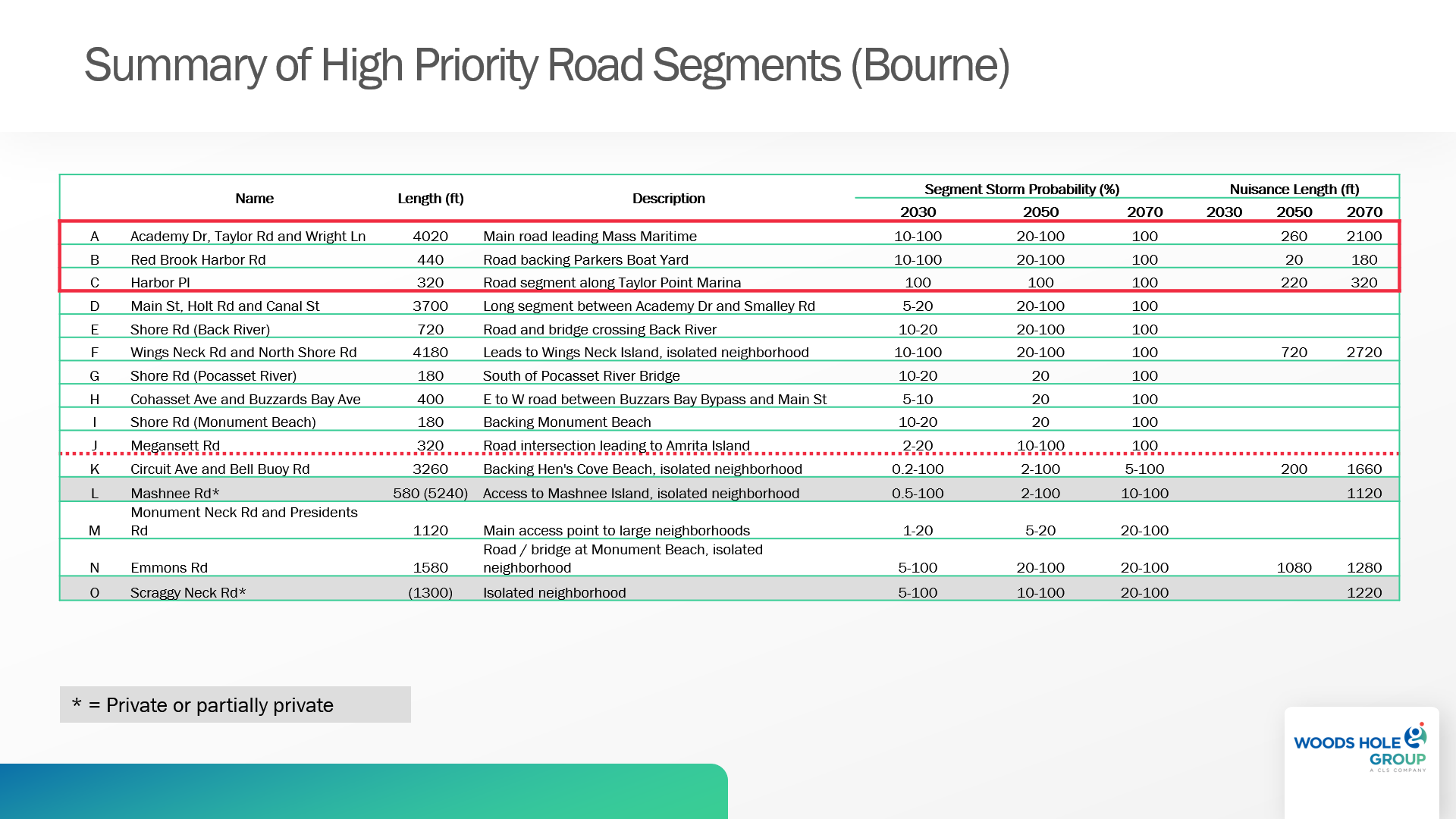Click the 'Shore Rd (Pocasset River)' cell
The height and width of the screenshot is (819, 1456).
pyautogui.click(x=213, y=376)
